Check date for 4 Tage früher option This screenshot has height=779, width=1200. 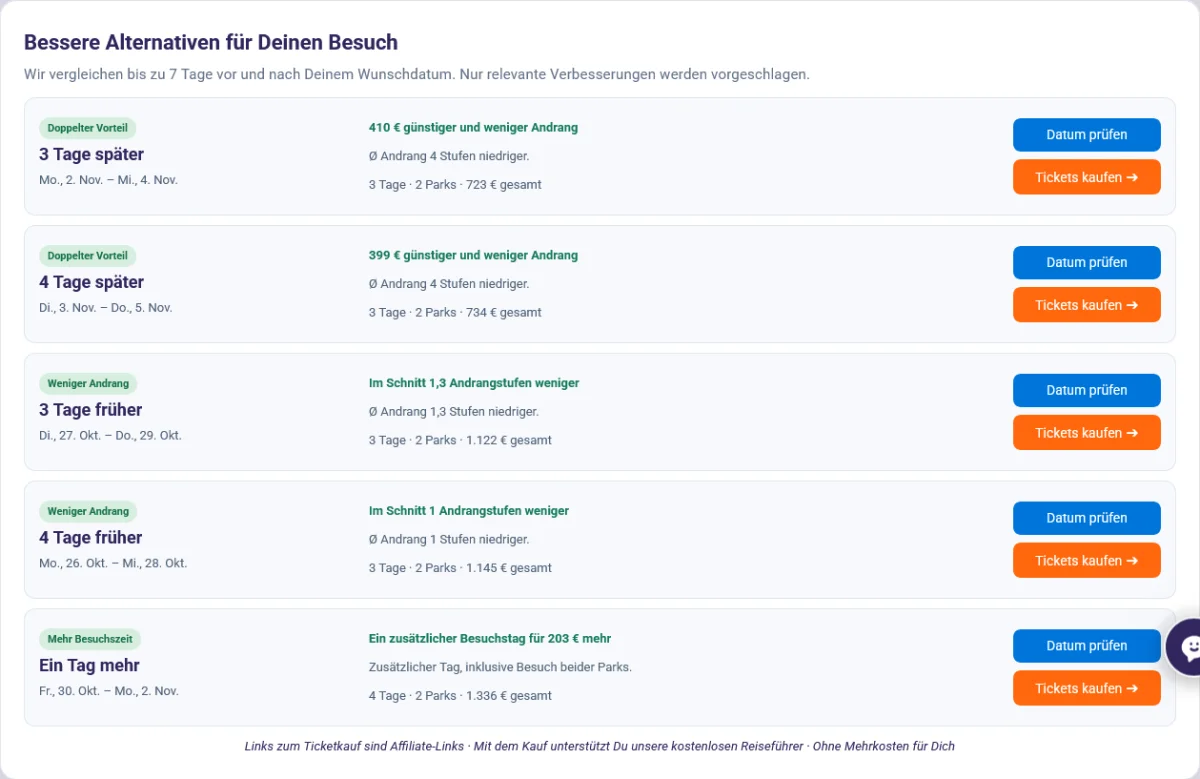[1087, 519]
